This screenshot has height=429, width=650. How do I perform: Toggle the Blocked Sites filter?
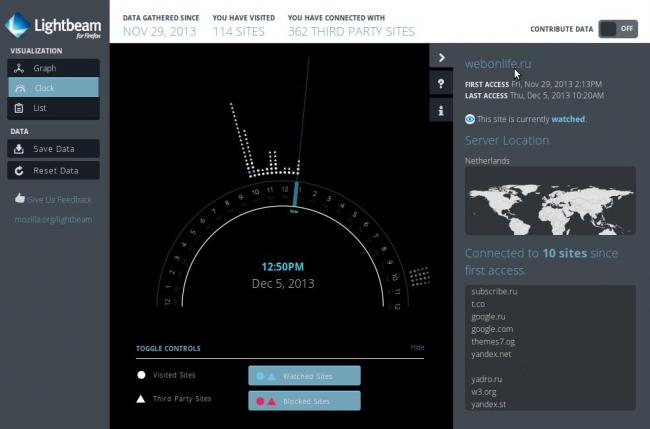click(x=304, y=401)
